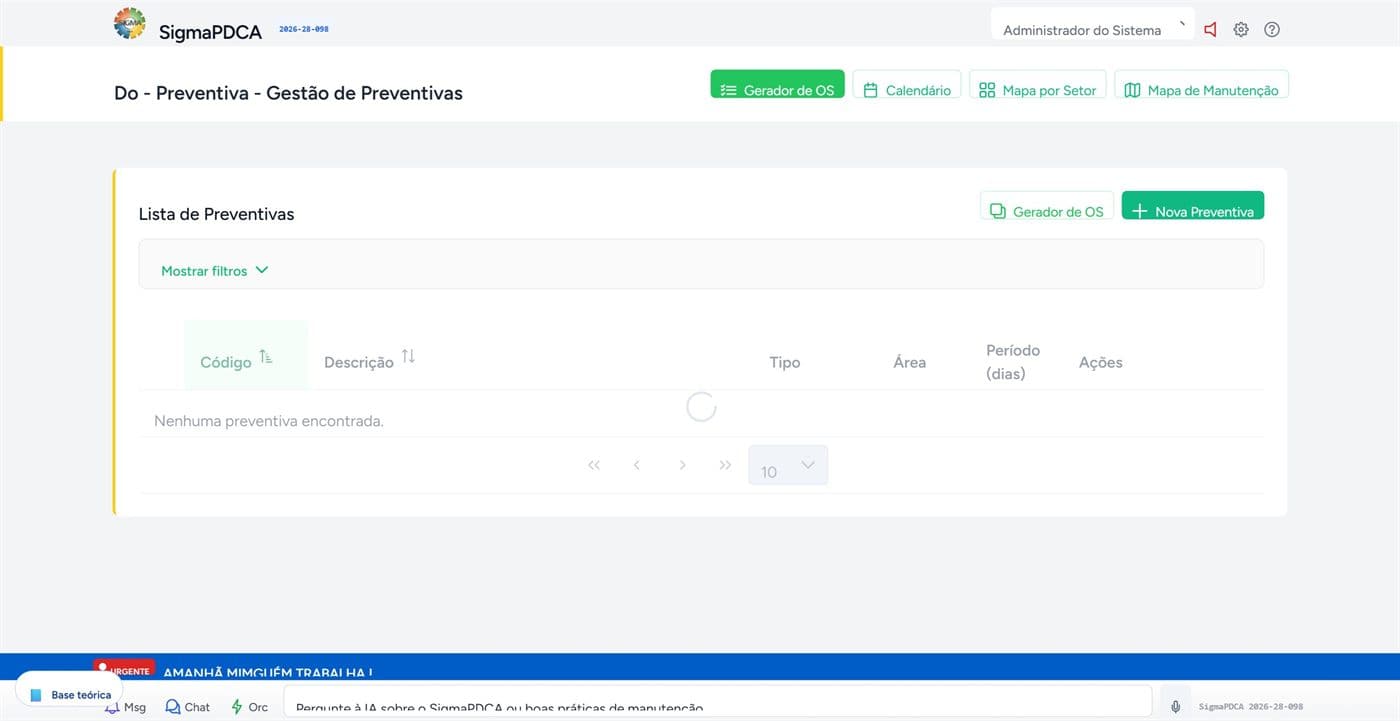
Task: Click the AI question input field
Action: coord(718,702)
